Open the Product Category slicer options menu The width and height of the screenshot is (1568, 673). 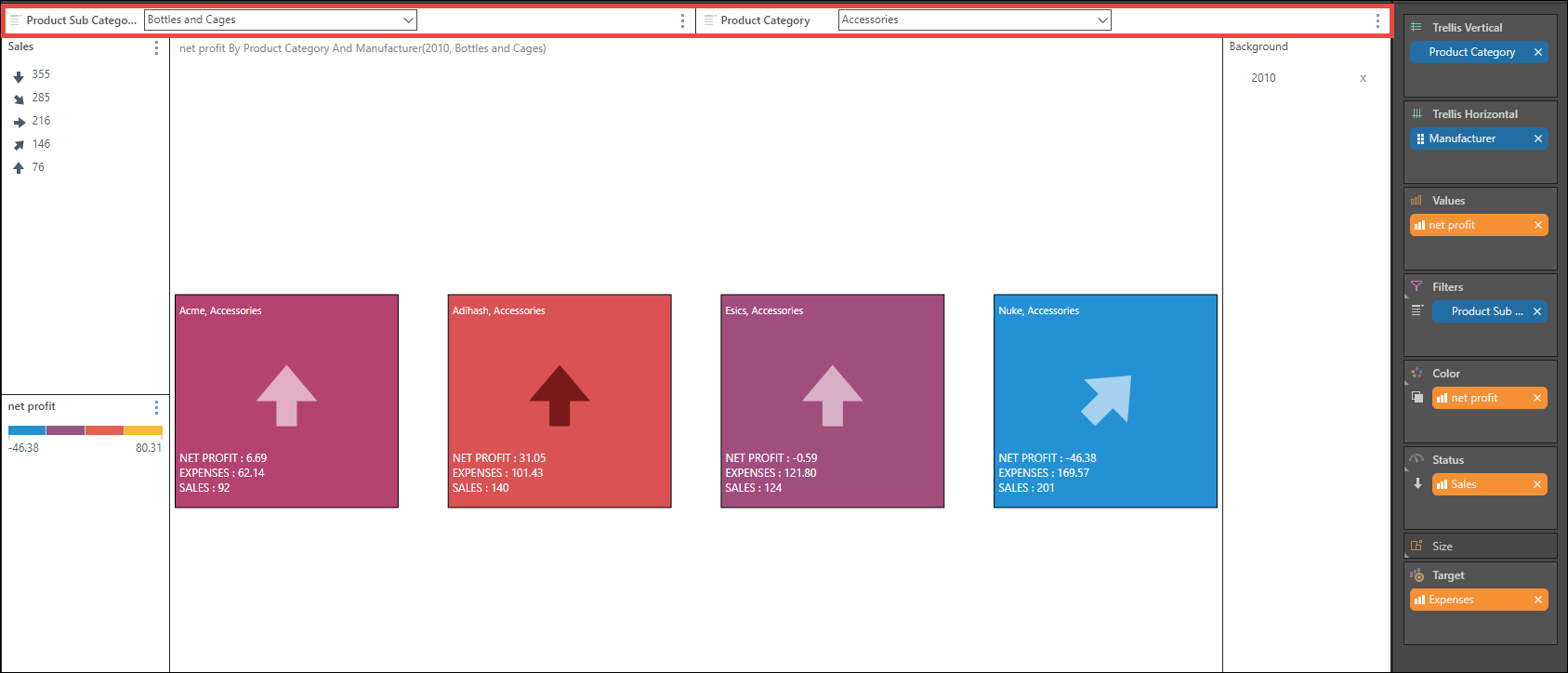click(x=1377, y=20)
